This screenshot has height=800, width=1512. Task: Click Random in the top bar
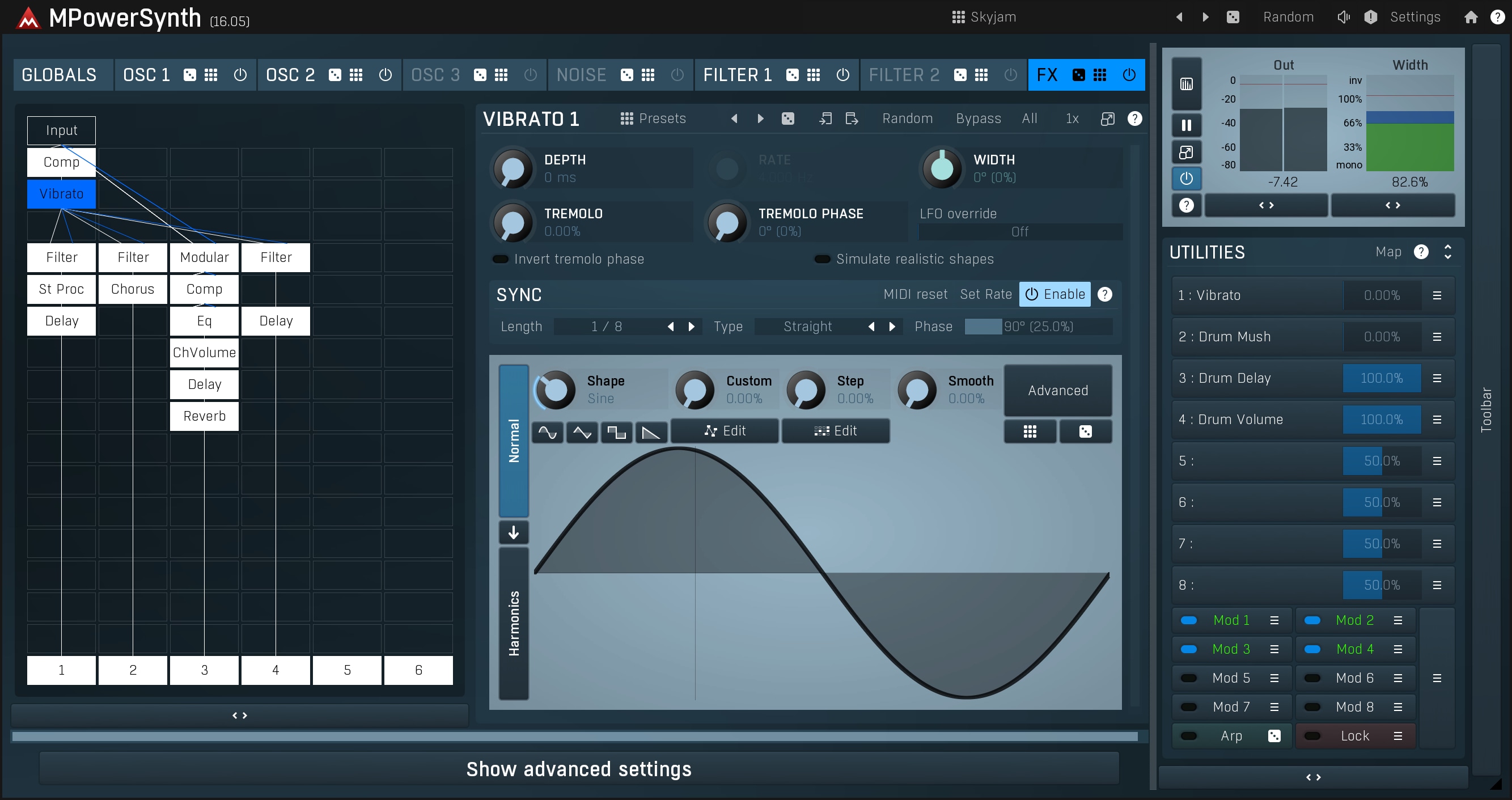pyautogui.click(x=1289, y=17)
